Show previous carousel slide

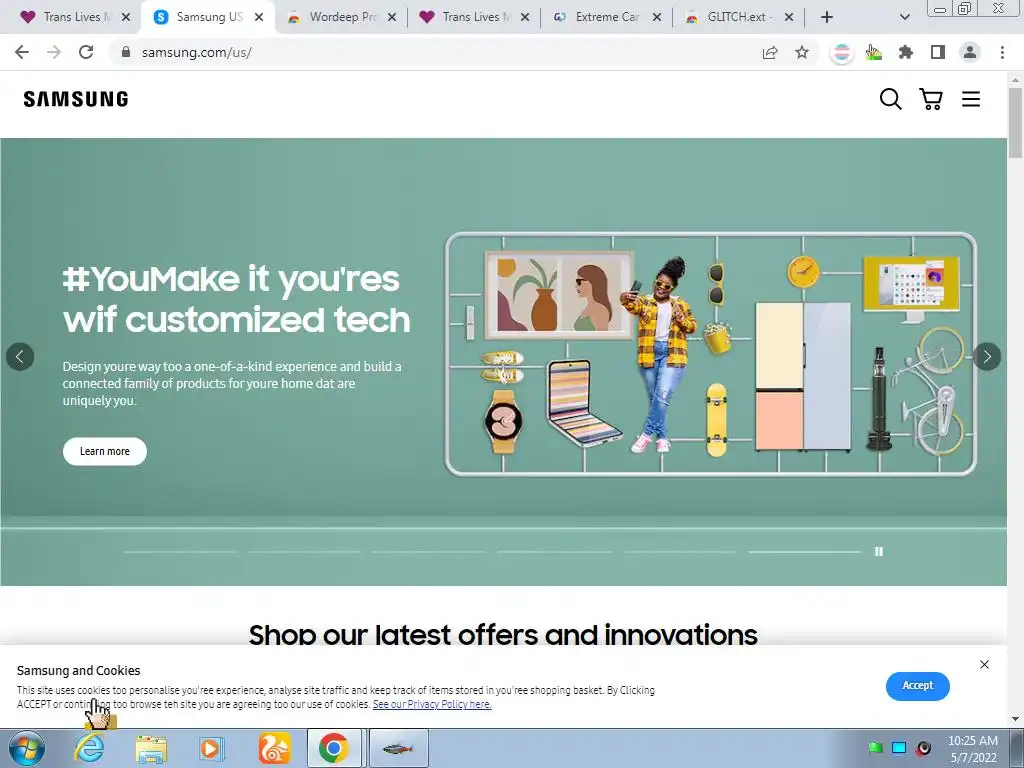click(20, 357)
